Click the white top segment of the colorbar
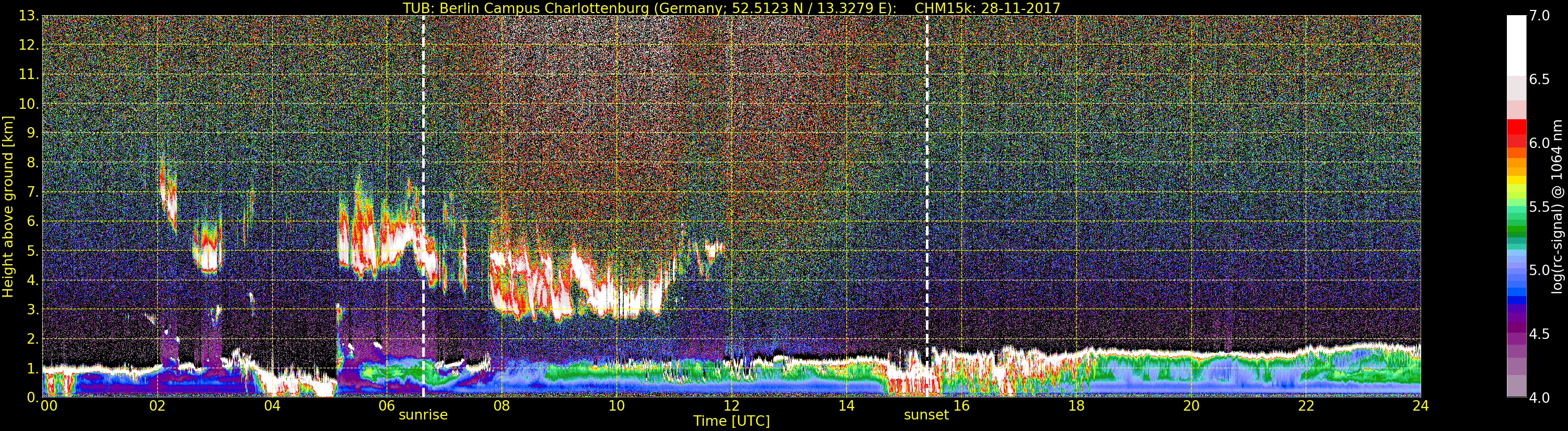The height and width of the screenshot is (431, 1568). coord(1516,46)
